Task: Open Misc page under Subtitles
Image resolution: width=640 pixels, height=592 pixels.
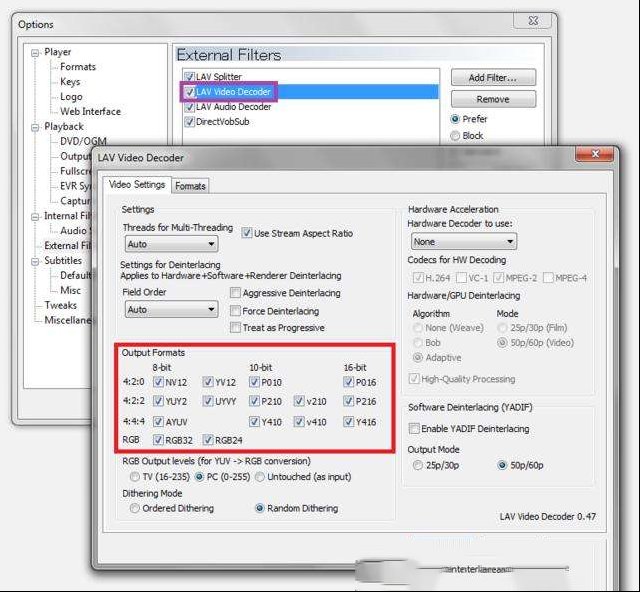Action: [70, 290]
